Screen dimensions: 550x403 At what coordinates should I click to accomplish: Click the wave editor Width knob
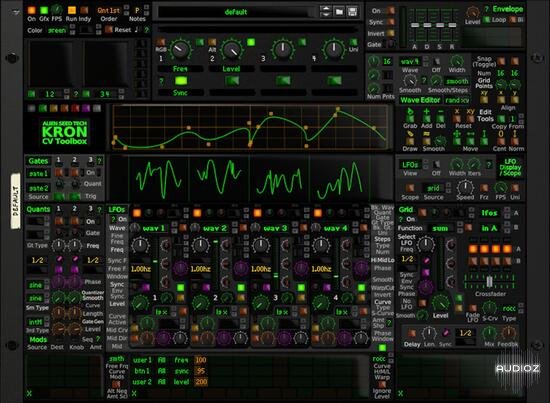click(457, 61)
